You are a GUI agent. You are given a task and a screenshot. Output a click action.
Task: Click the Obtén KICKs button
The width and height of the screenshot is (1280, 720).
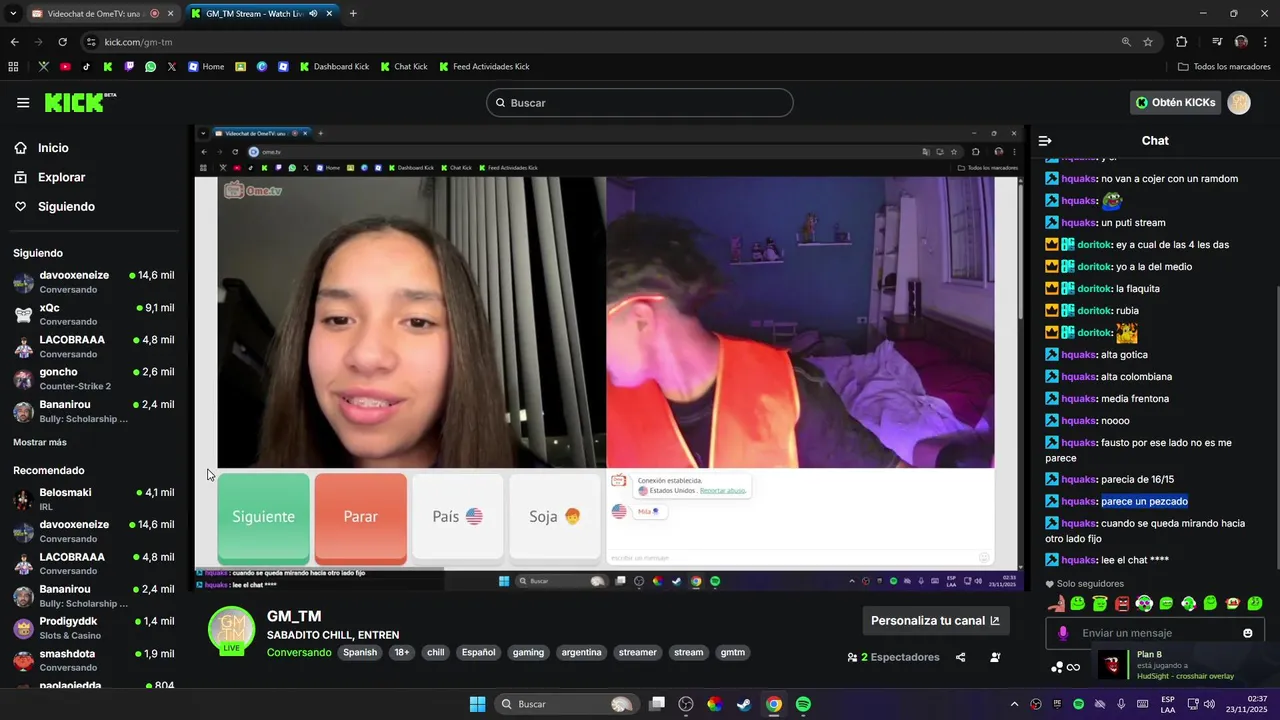pyautogui.click(x=1176, y=102)
